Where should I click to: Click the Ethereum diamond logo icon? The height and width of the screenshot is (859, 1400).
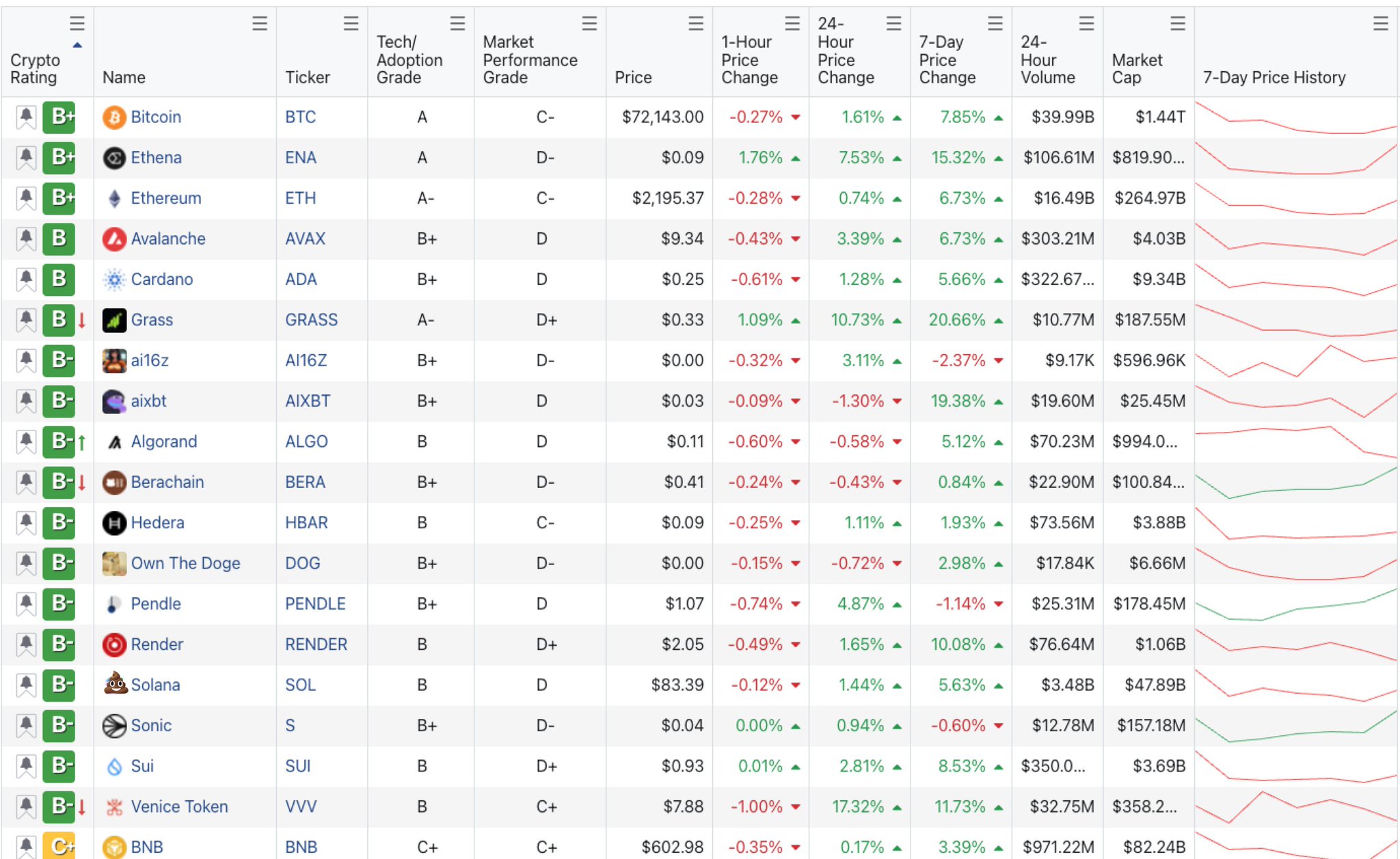click(114, 199)
